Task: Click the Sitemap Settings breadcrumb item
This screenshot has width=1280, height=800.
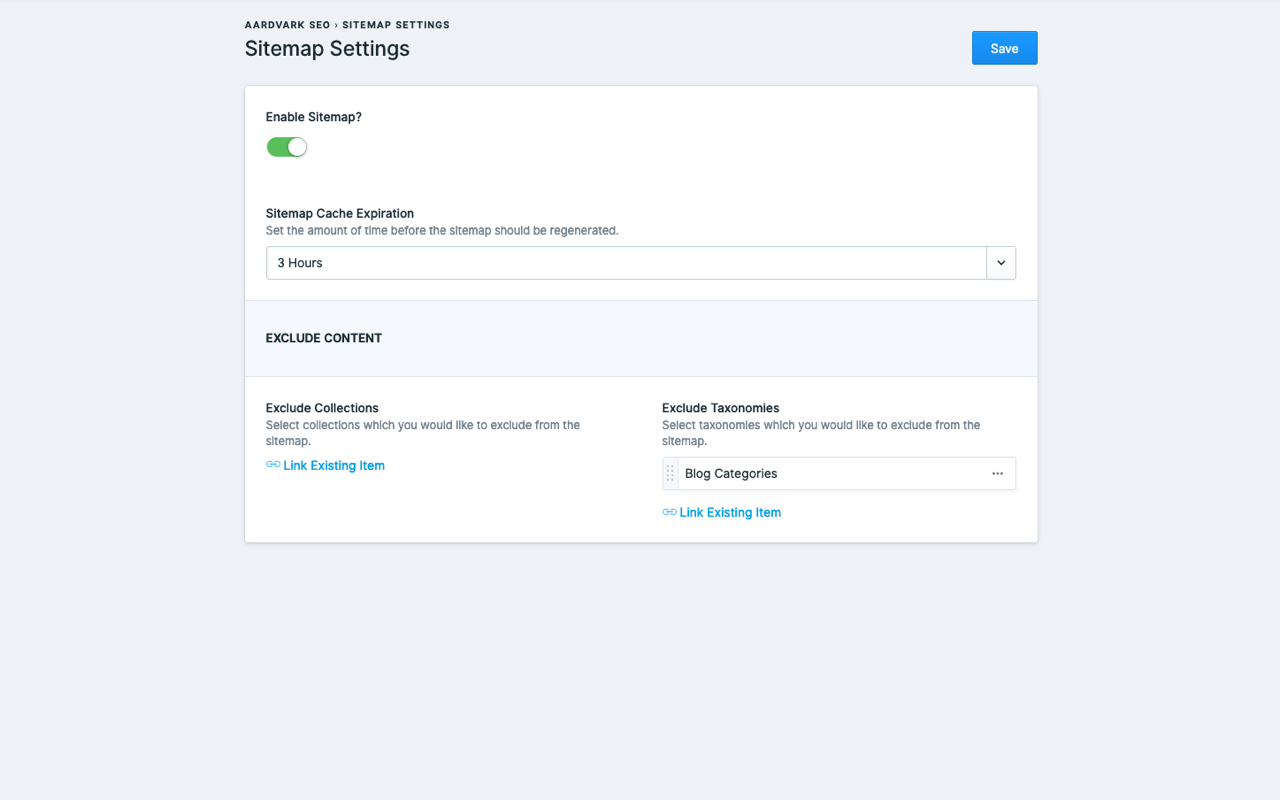Action: point(396,25)
